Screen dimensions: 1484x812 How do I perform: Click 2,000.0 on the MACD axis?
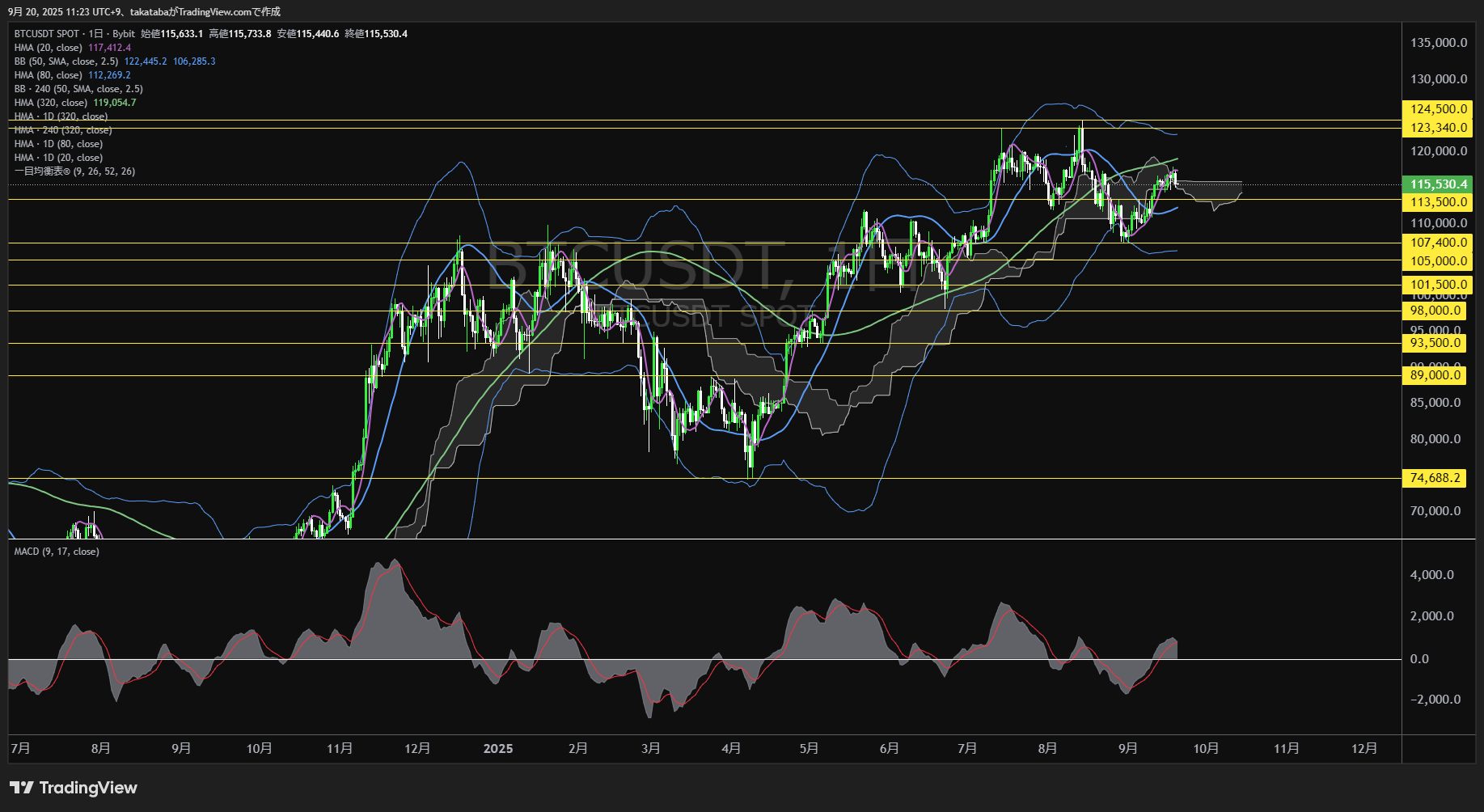pos(1432,616)
